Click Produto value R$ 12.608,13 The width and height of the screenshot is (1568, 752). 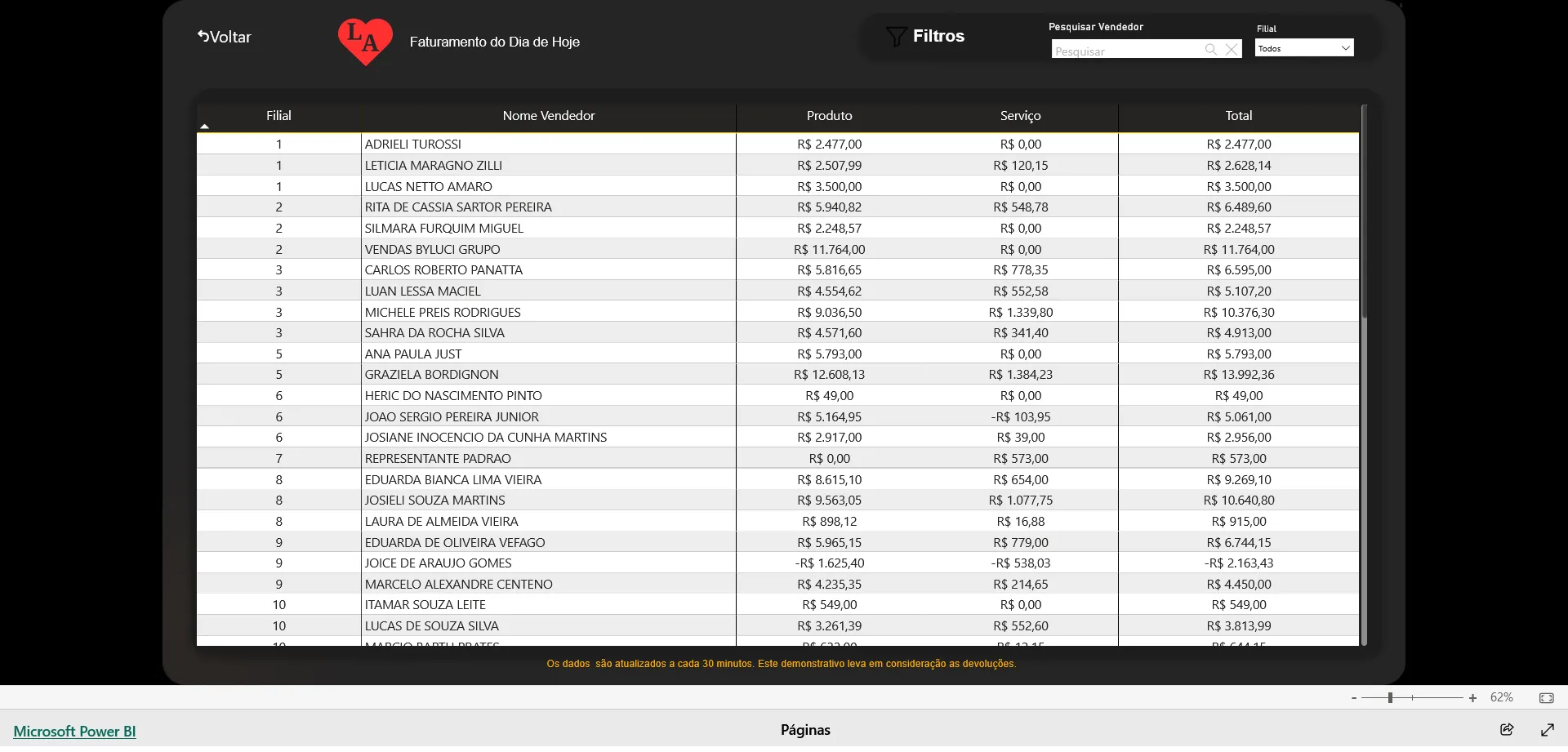(830, 375)
